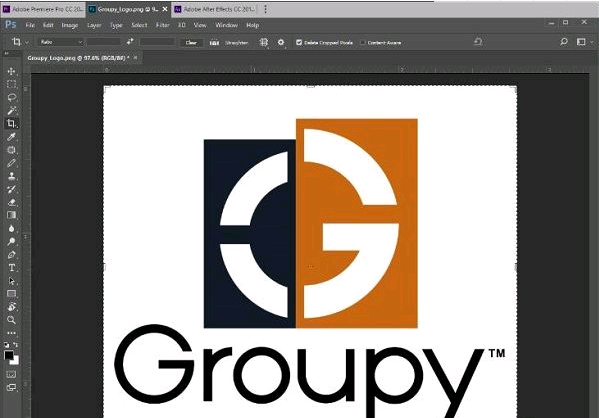The height and width of the screenshot is (418, 599).
Task: Select the Type tool
Action: (11, 268)
